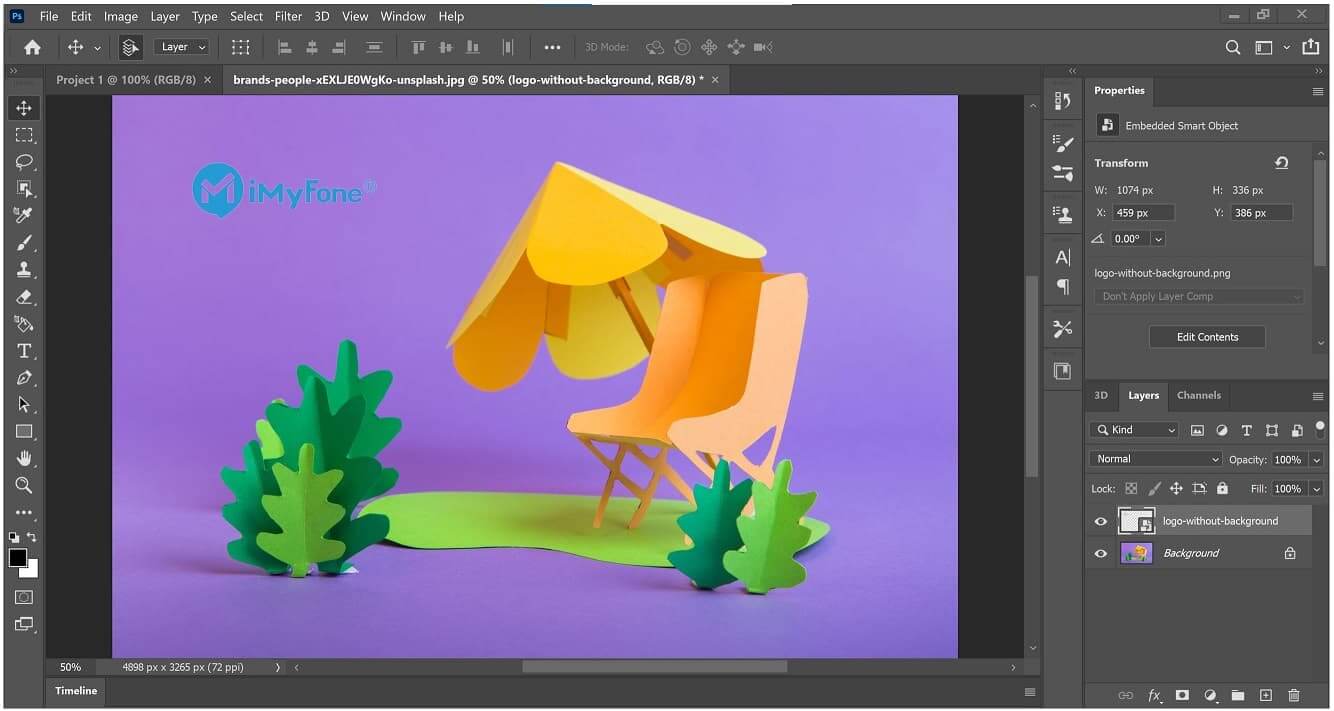Select the Horizontal Type tool

click(24, 350)
